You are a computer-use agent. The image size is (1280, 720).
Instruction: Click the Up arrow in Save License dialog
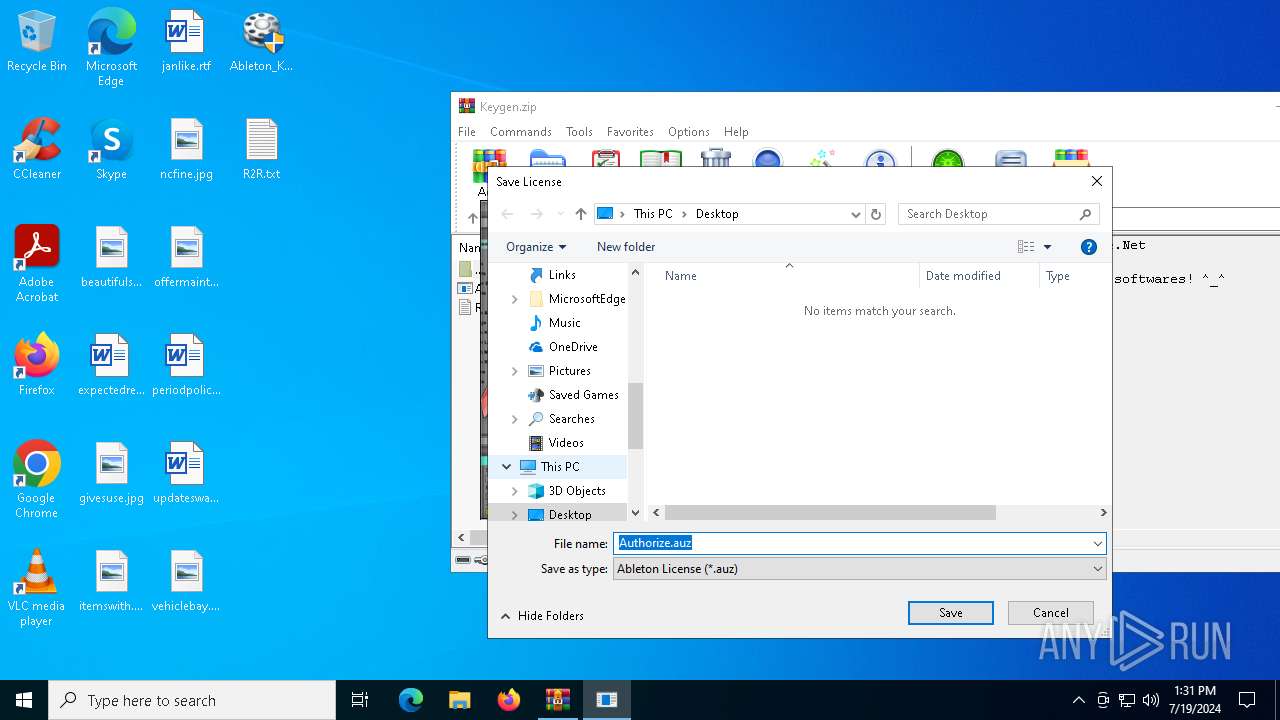tap(581, 214)
